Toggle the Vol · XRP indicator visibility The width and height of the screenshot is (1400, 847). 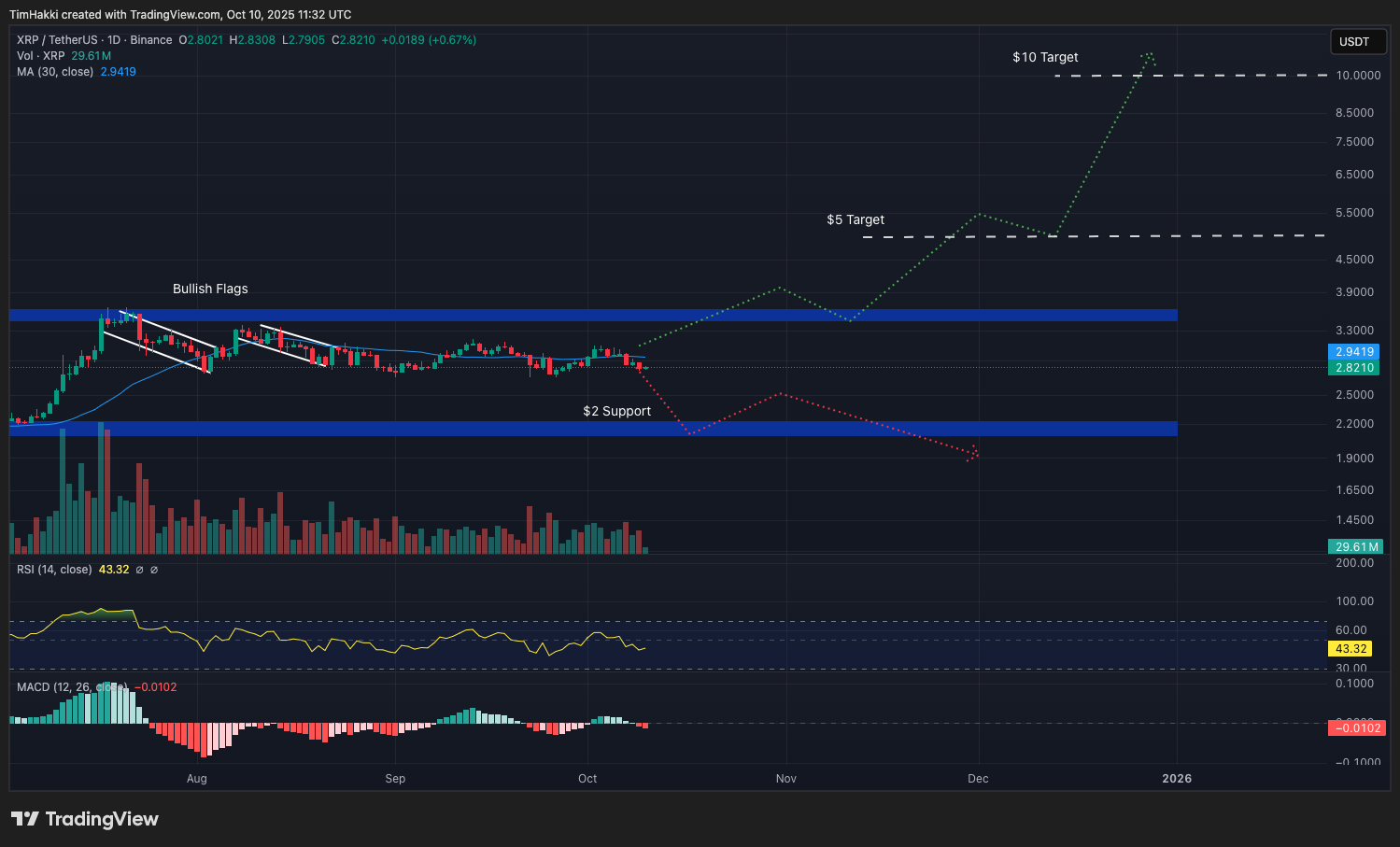click(x=42, y=56)
